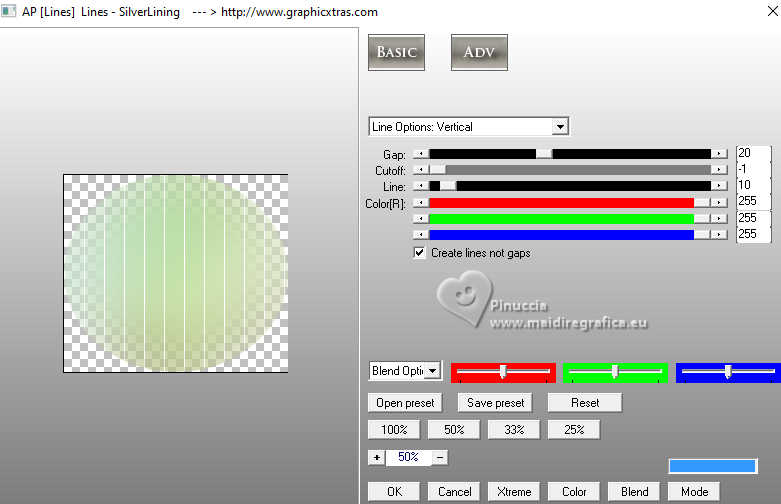The width and height of the screenshot is (781, 504).
Task: Click the Save preset button
Action: click(x=495, y=403)
